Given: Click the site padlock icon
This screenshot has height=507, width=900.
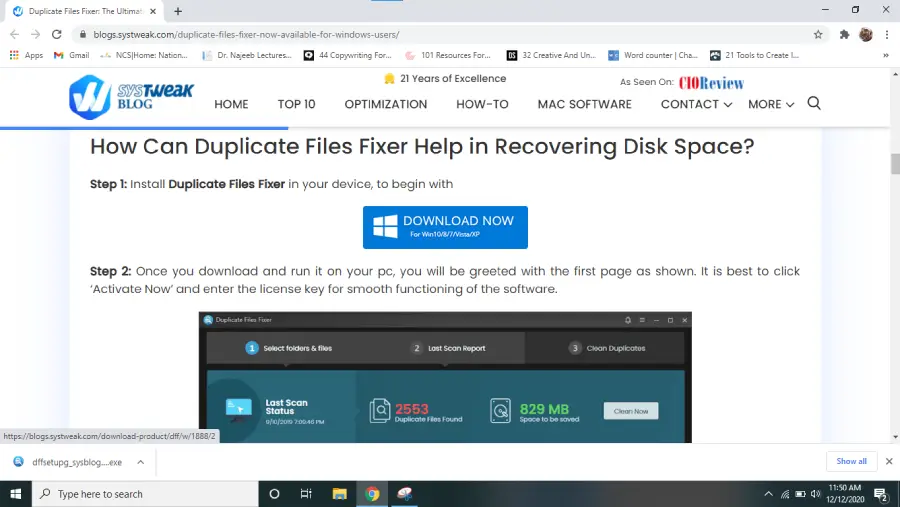Looking at the screenshot, I should pyautogui.click(x=83, y=34).
